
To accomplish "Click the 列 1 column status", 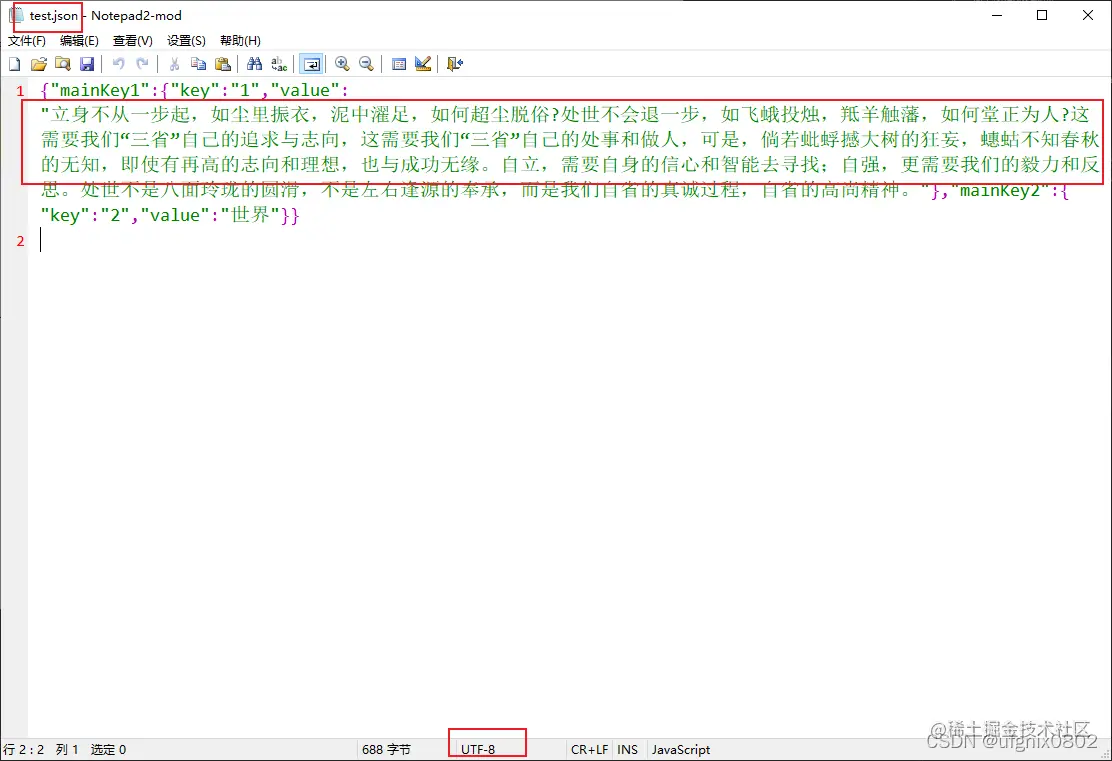I will coord(67,750).
